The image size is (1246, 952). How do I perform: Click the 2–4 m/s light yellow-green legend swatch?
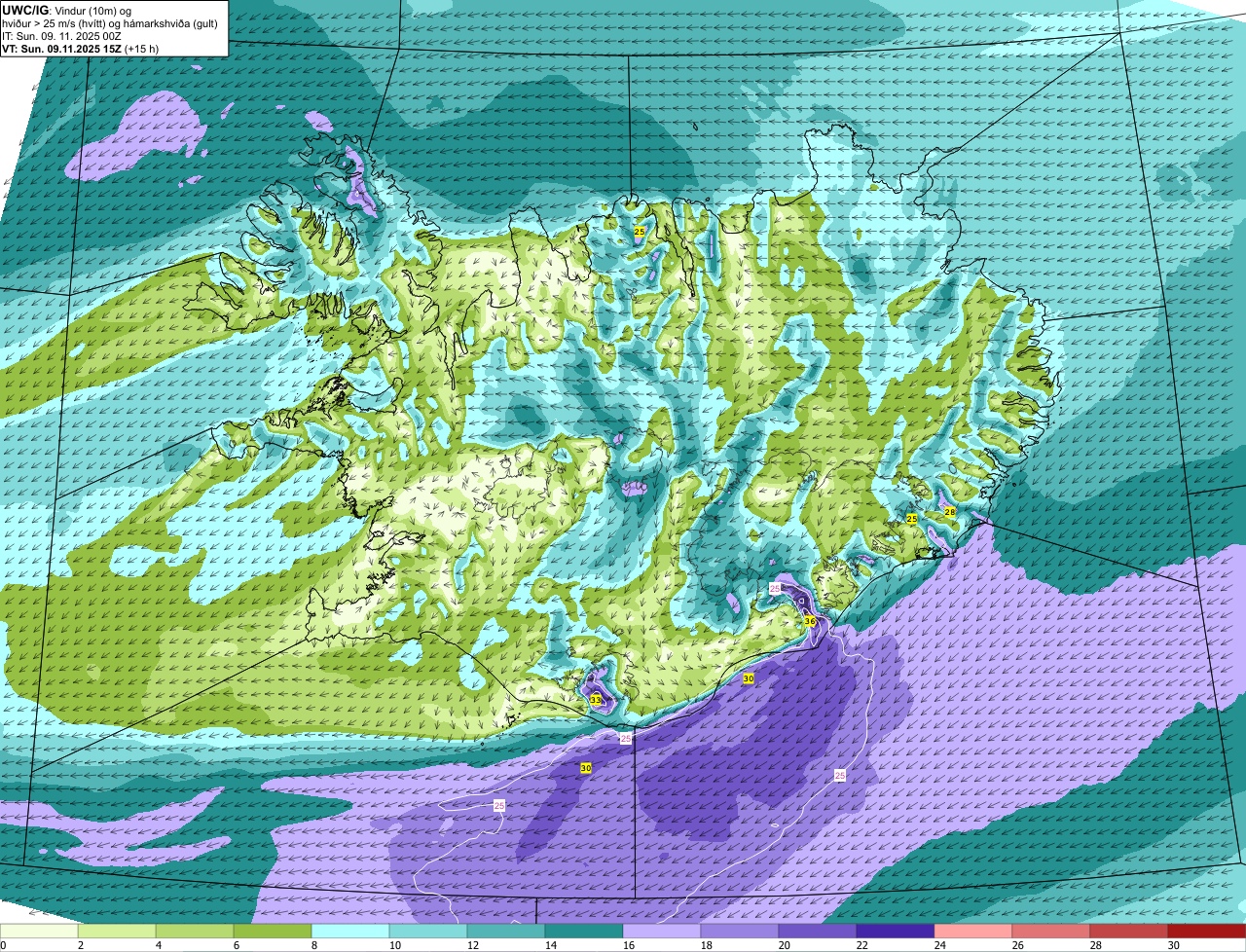(x=117, y=932)
